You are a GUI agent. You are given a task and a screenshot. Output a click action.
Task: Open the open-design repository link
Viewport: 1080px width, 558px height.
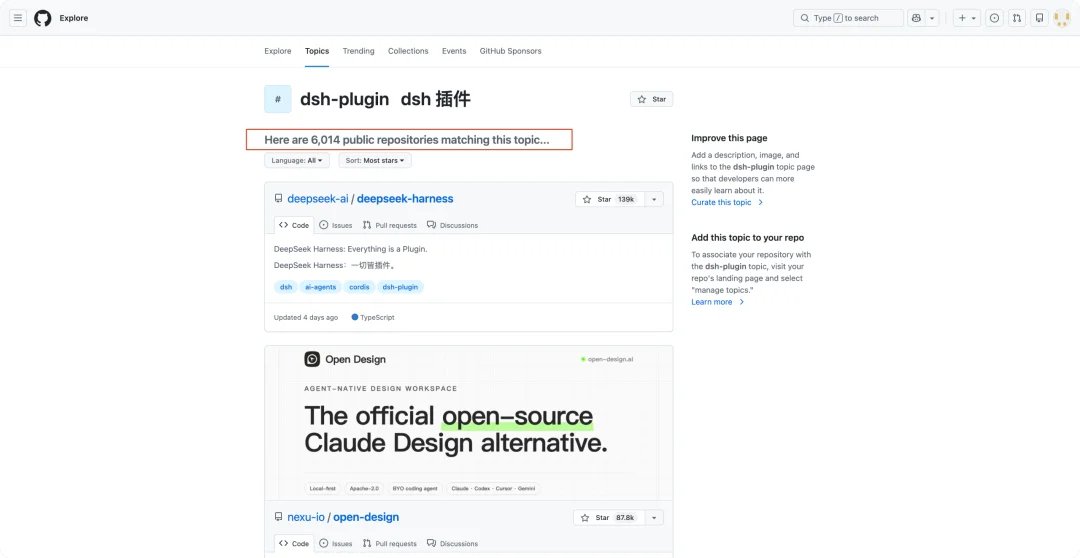366,517
